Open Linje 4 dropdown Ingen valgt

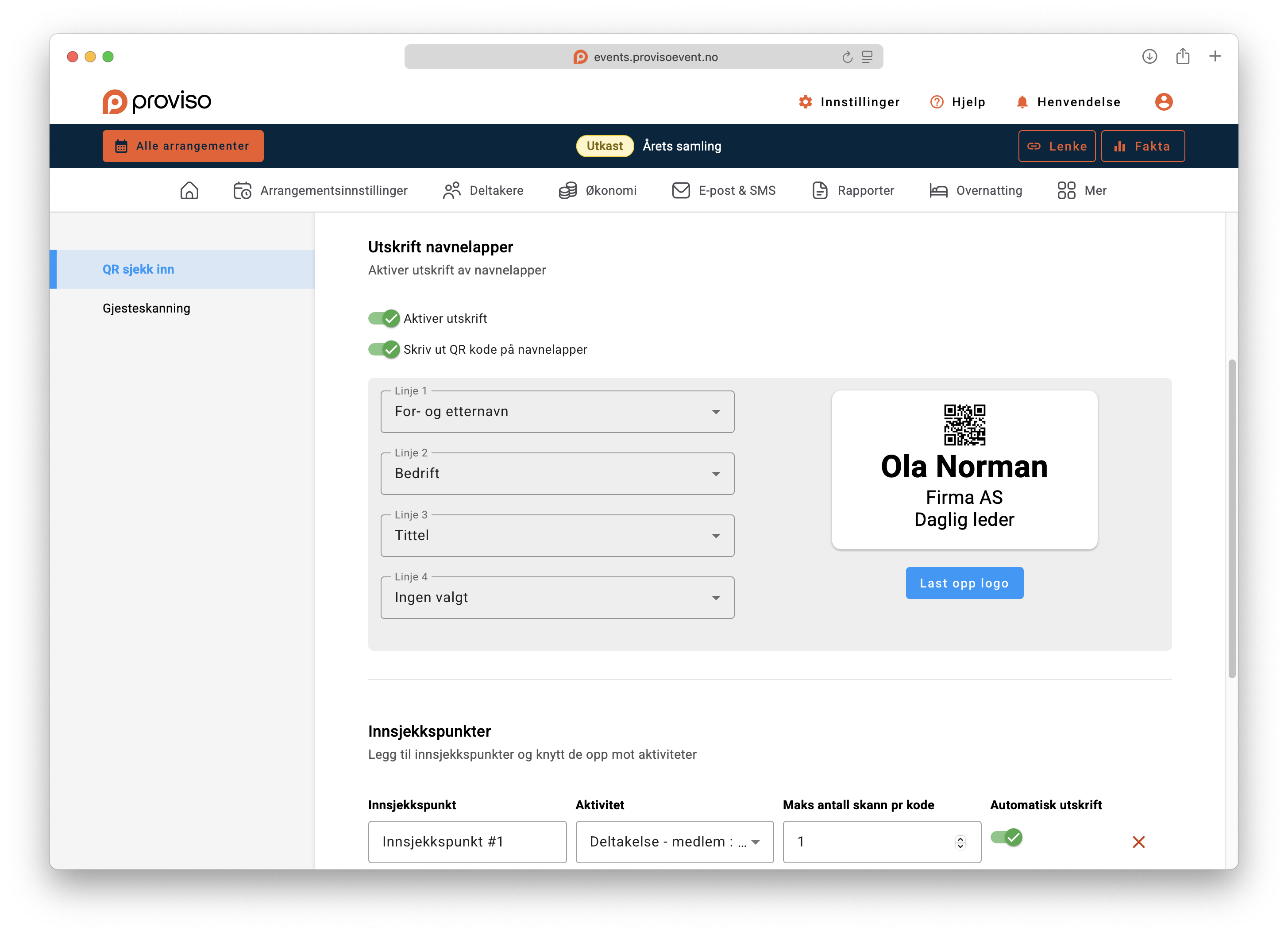557,598
